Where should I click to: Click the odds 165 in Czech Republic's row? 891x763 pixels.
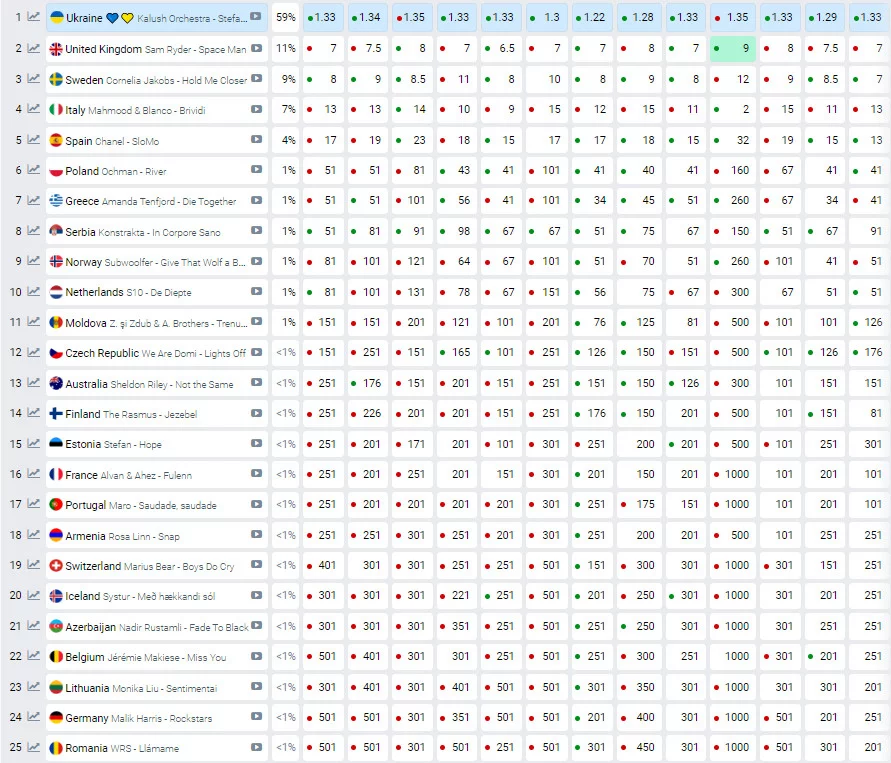click(x=456, y=352)
